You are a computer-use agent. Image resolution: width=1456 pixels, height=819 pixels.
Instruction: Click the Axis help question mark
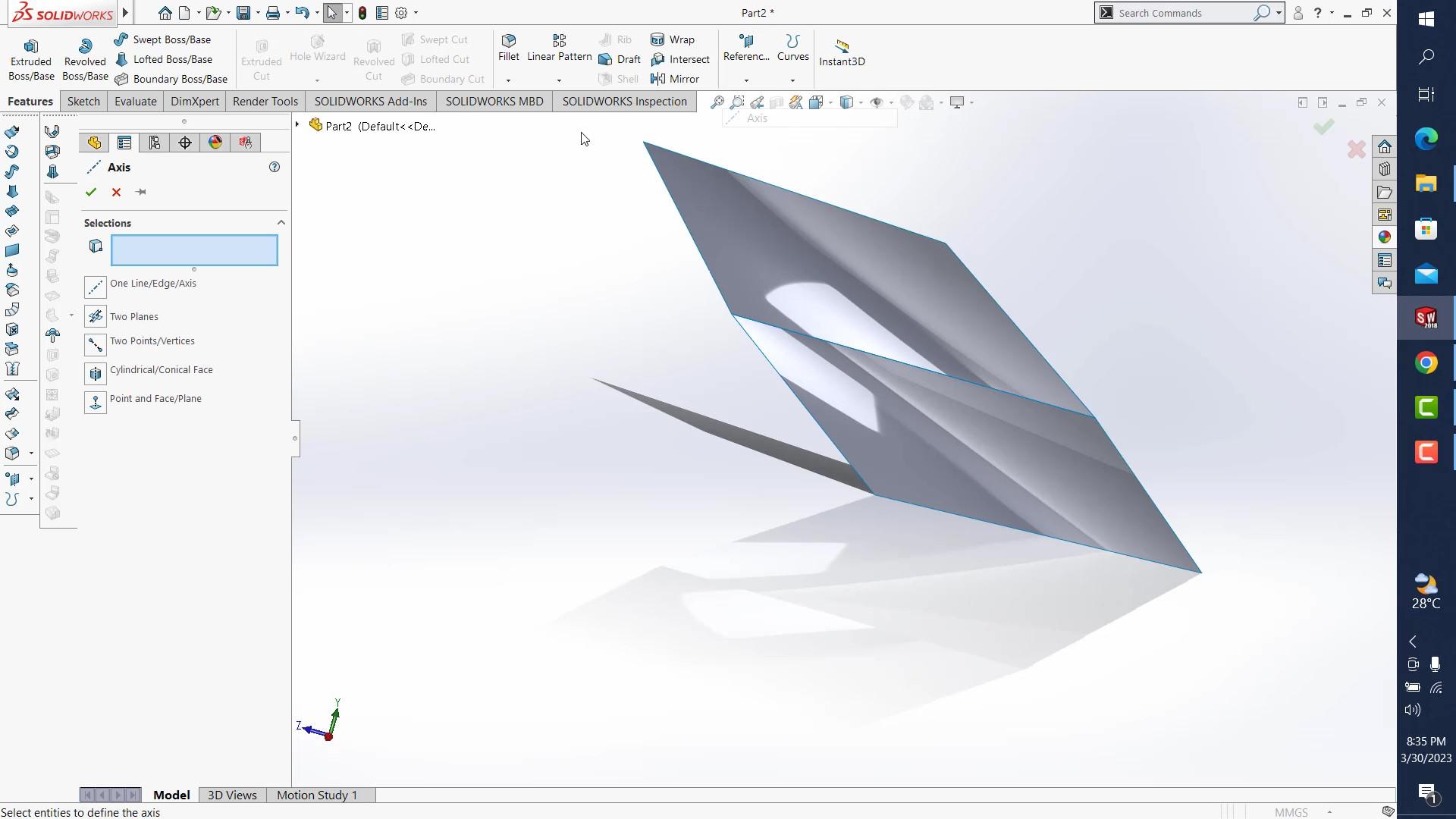click(275, 167)
